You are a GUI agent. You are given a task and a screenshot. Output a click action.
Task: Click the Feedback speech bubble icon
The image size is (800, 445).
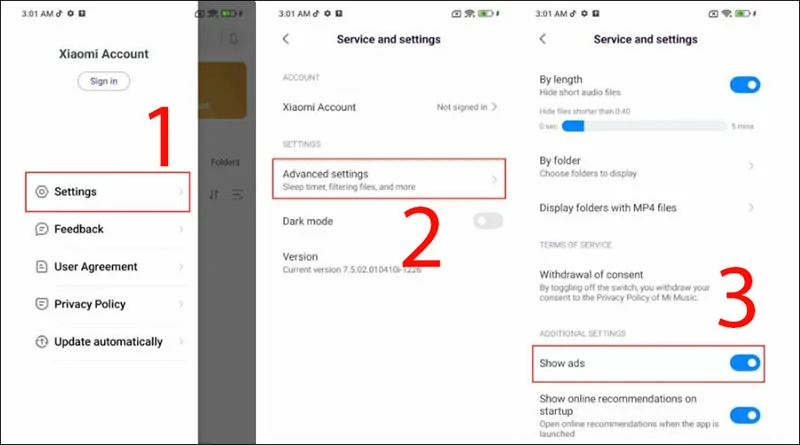pyautogui.click(x=42, y=229)
